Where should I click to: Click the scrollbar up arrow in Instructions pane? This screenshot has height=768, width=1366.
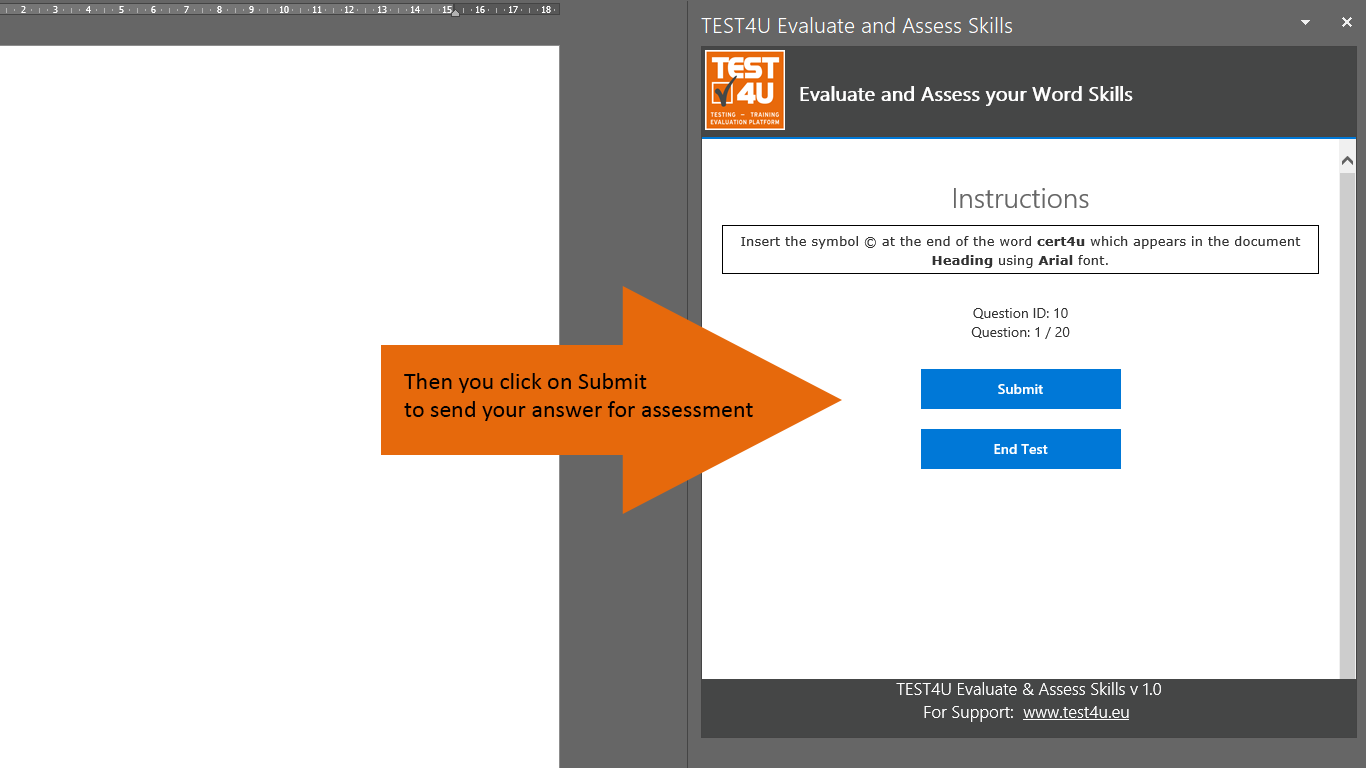click(x=1347, y=160)
